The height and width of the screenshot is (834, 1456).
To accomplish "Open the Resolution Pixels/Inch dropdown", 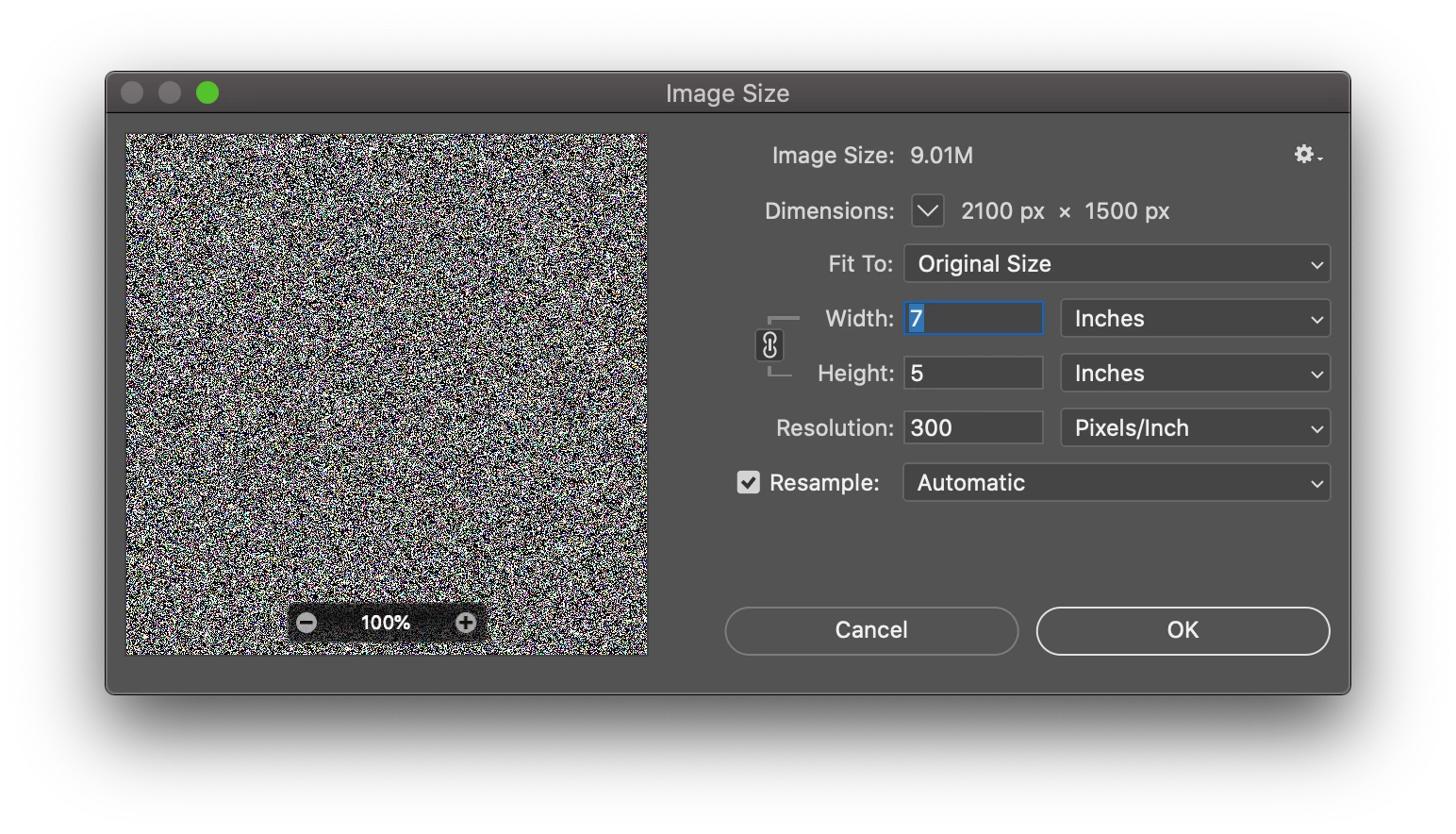I will click(1196, 428).
